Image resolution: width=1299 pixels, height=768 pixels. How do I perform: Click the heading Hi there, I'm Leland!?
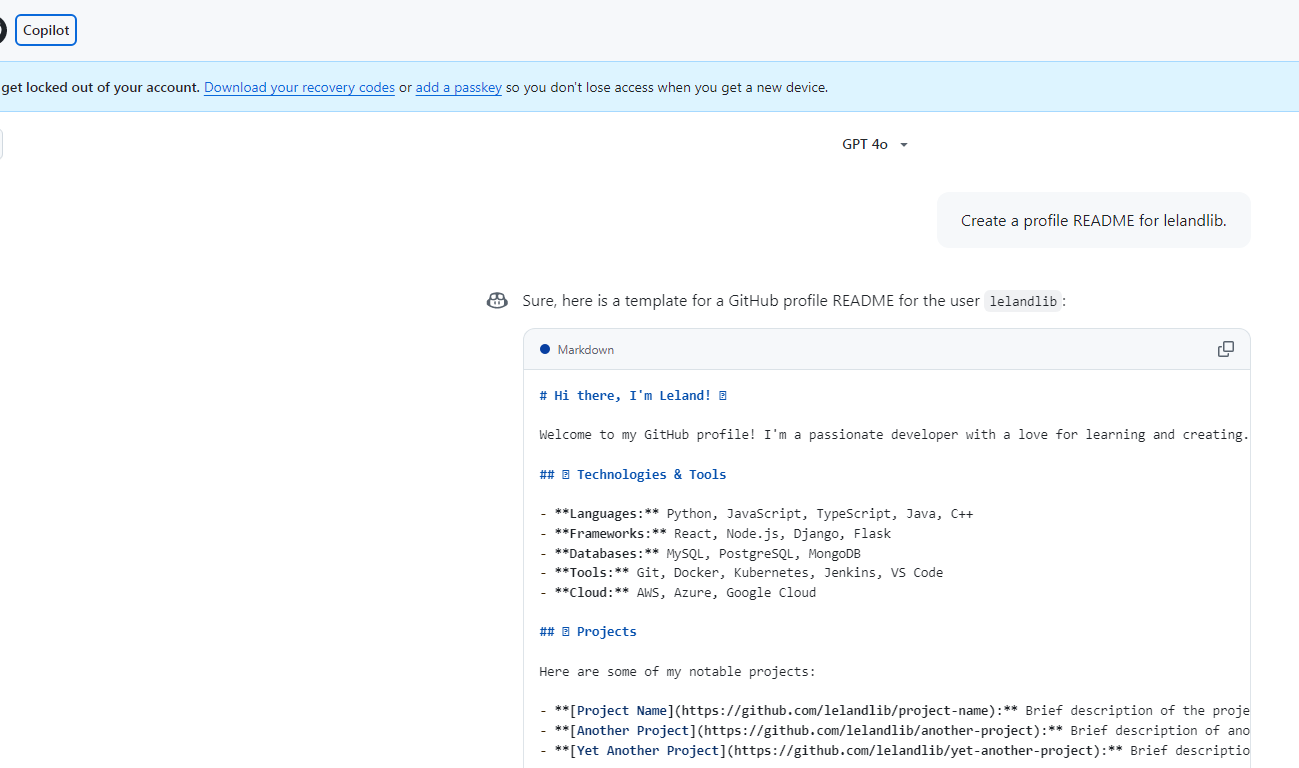pyautogui.click(x=633, y=396)
